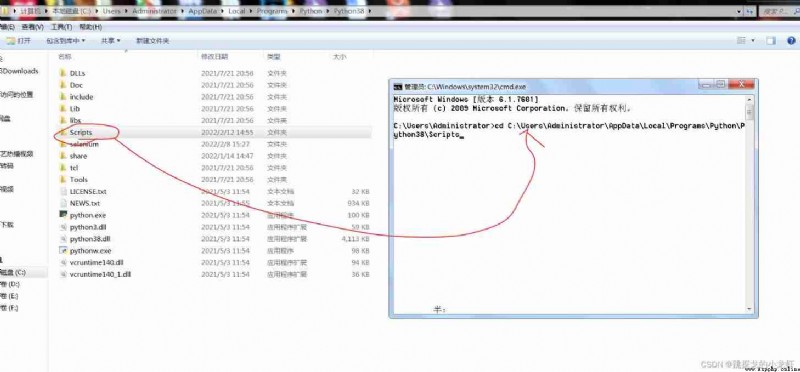Click the 934 KB size of NEWS.txt

pos(358,203)
